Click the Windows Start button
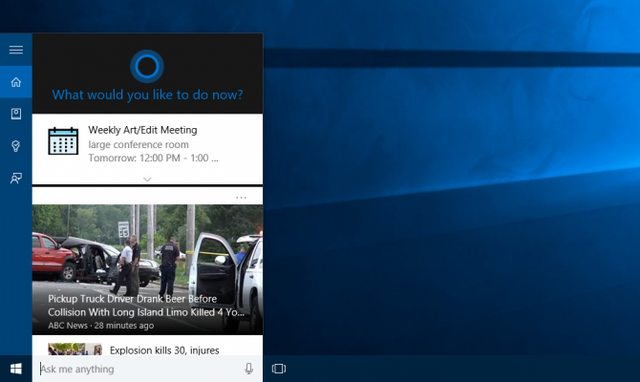This screenshot has width=640, height=382. [16, 369]
